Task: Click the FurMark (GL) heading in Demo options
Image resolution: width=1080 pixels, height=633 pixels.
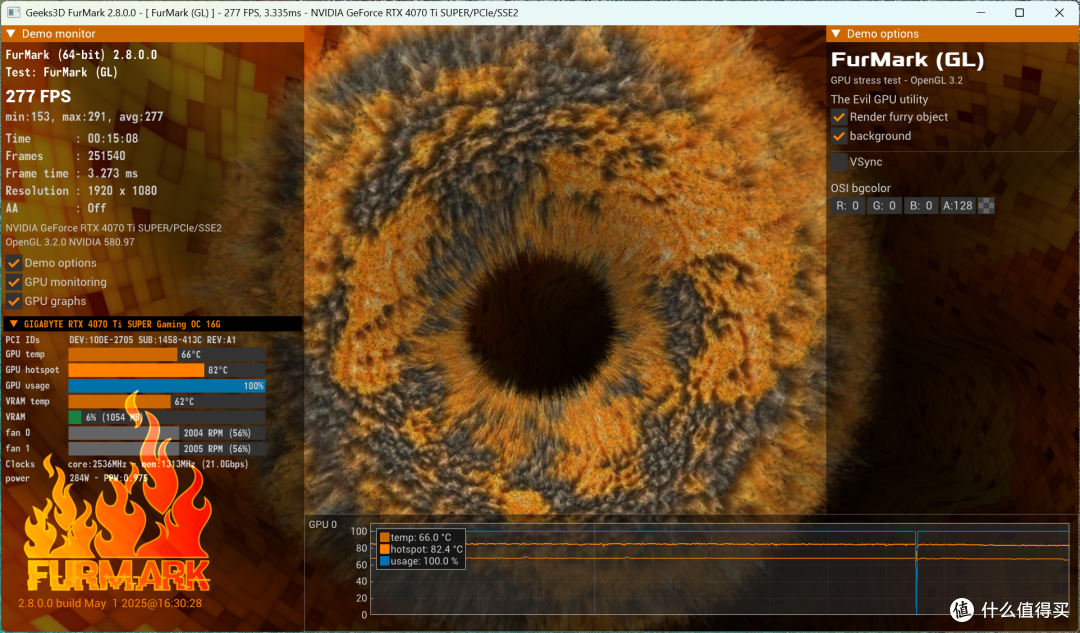Action: coord(907,60)
